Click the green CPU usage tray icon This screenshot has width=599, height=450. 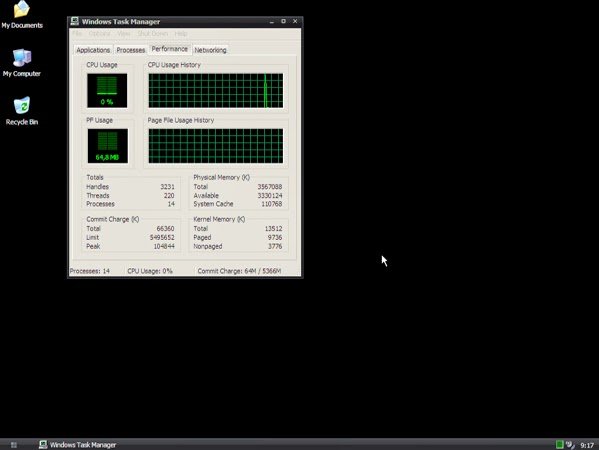coord(560,444)
